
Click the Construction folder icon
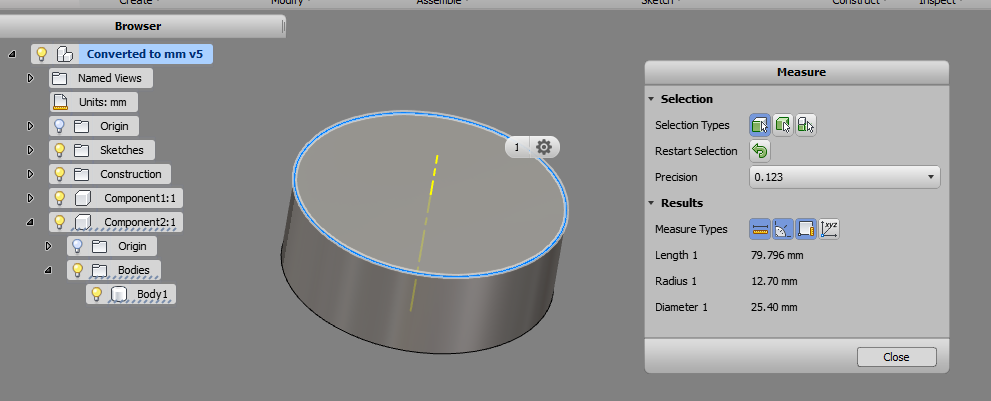pyautogui.click(x=81, y=174)
